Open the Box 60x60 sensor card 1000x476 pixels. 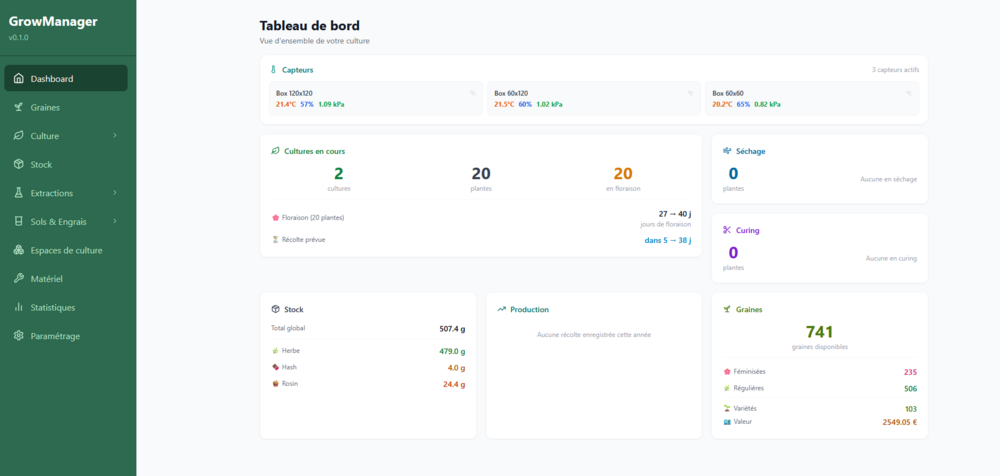812,98
